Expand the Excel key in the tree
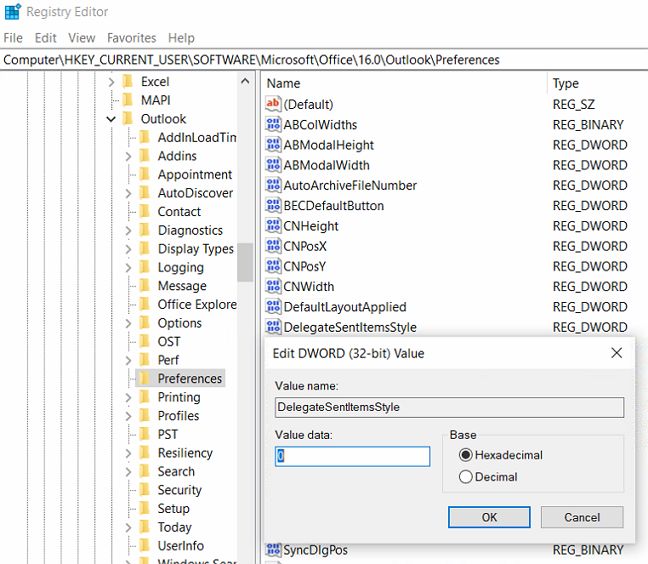 point(111,82)
